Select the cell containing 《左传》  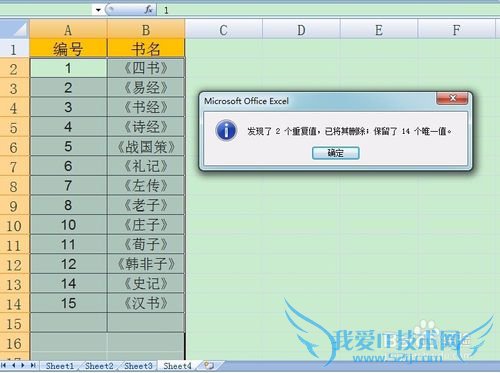coord(146,186)
